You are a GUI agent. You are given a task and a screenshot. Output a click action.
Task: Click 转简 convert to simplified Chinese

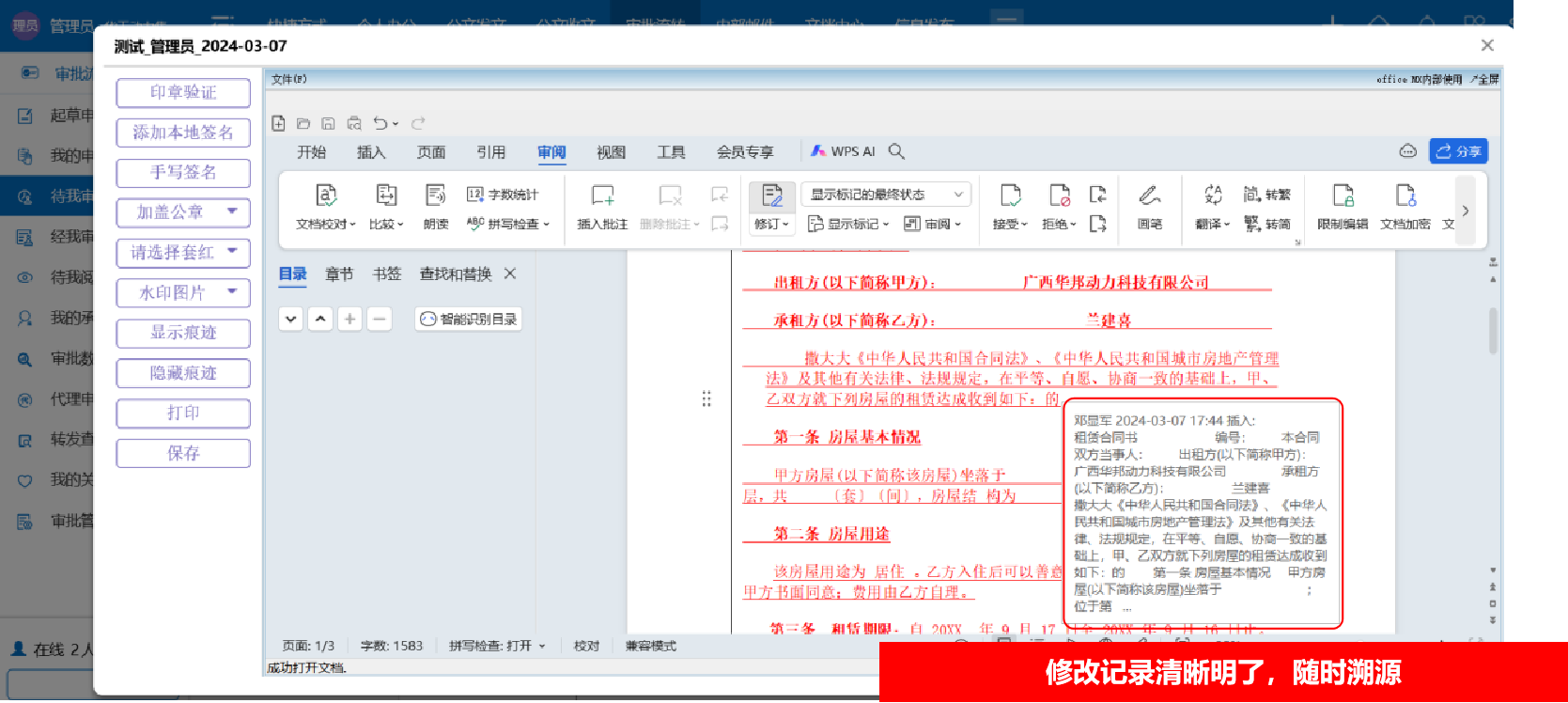tap(1266, 224)
